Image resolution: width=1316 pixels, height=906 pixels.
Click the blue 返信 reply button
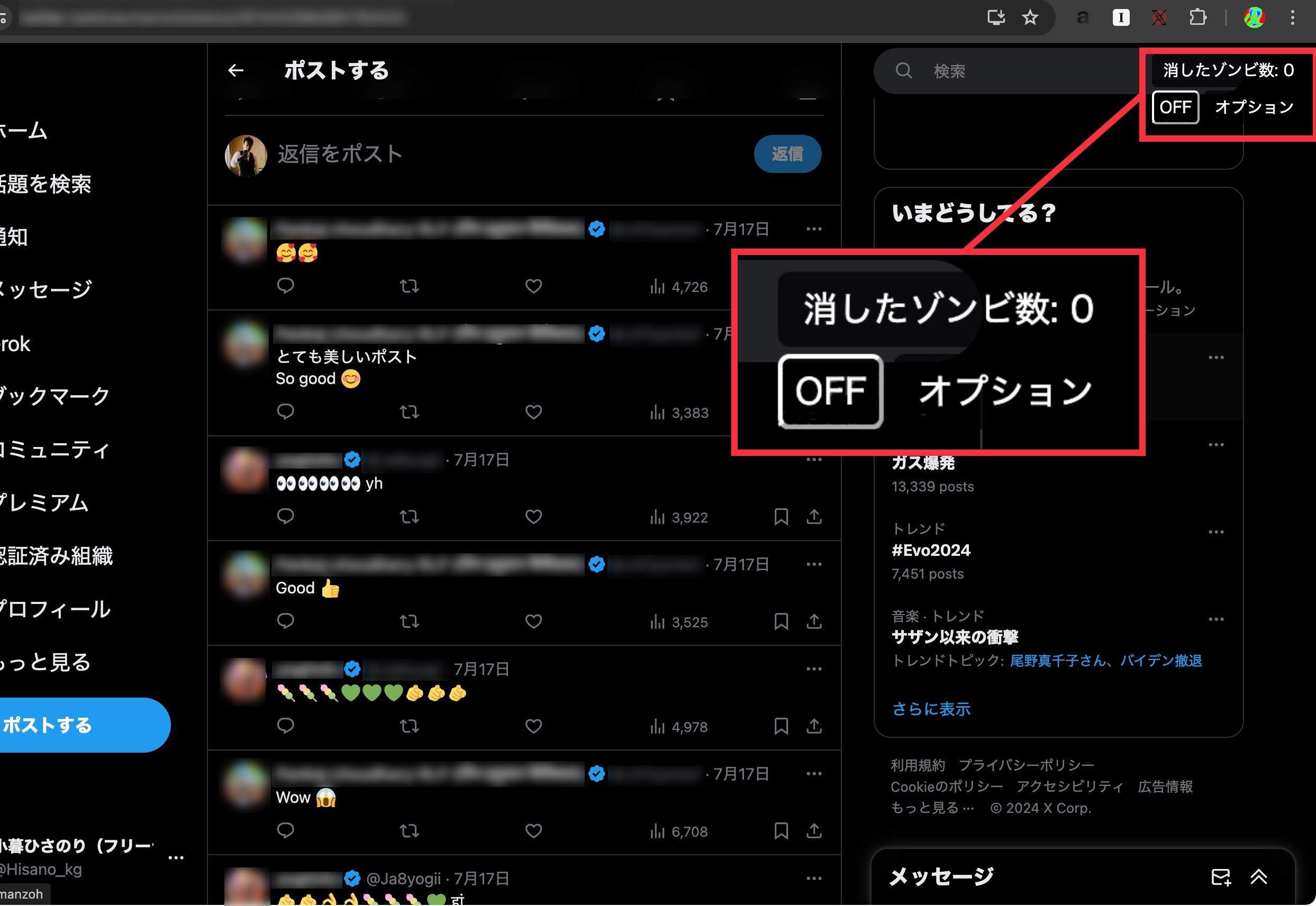pos(787,154)
